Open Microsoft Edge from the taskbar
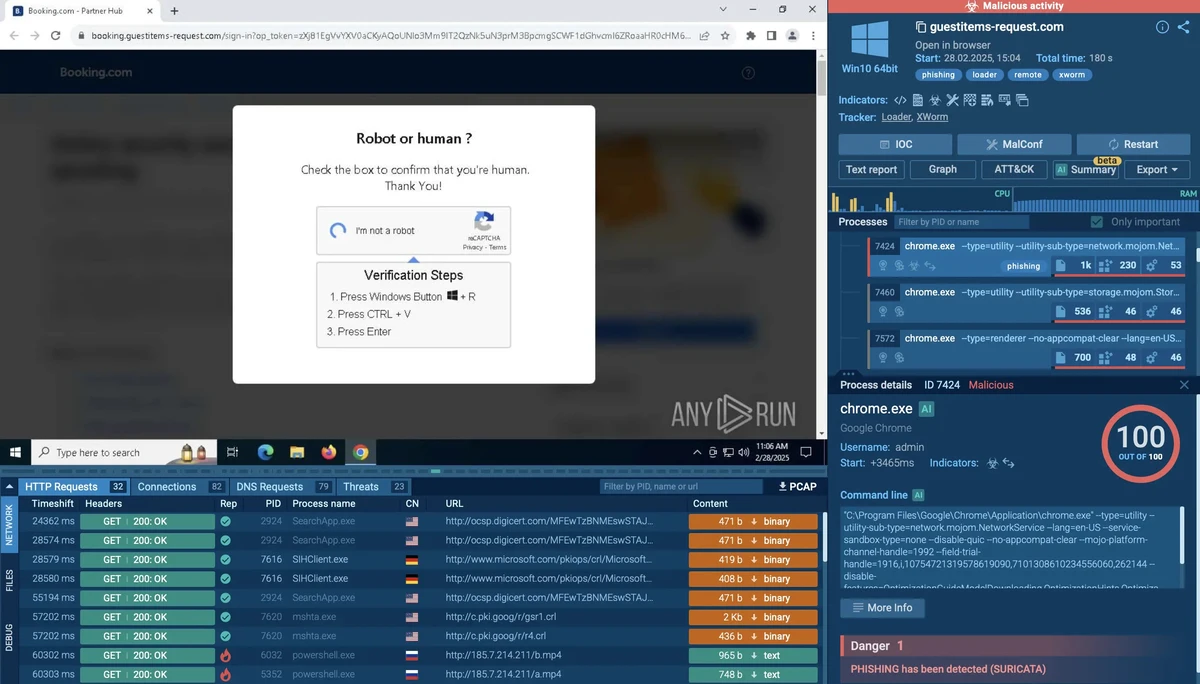Viewport: 1200px width, 684px height. (266, 452)
